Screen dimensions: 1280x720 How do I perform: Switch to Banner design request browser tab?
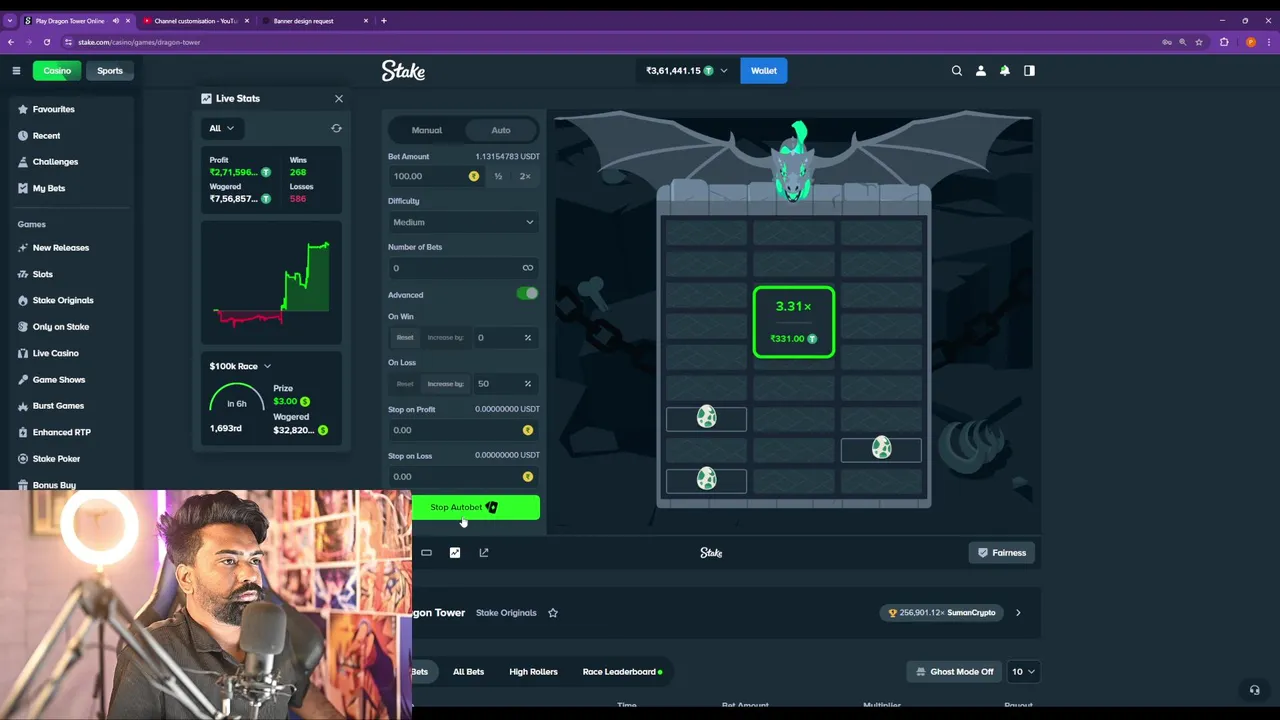coord(312,20)
